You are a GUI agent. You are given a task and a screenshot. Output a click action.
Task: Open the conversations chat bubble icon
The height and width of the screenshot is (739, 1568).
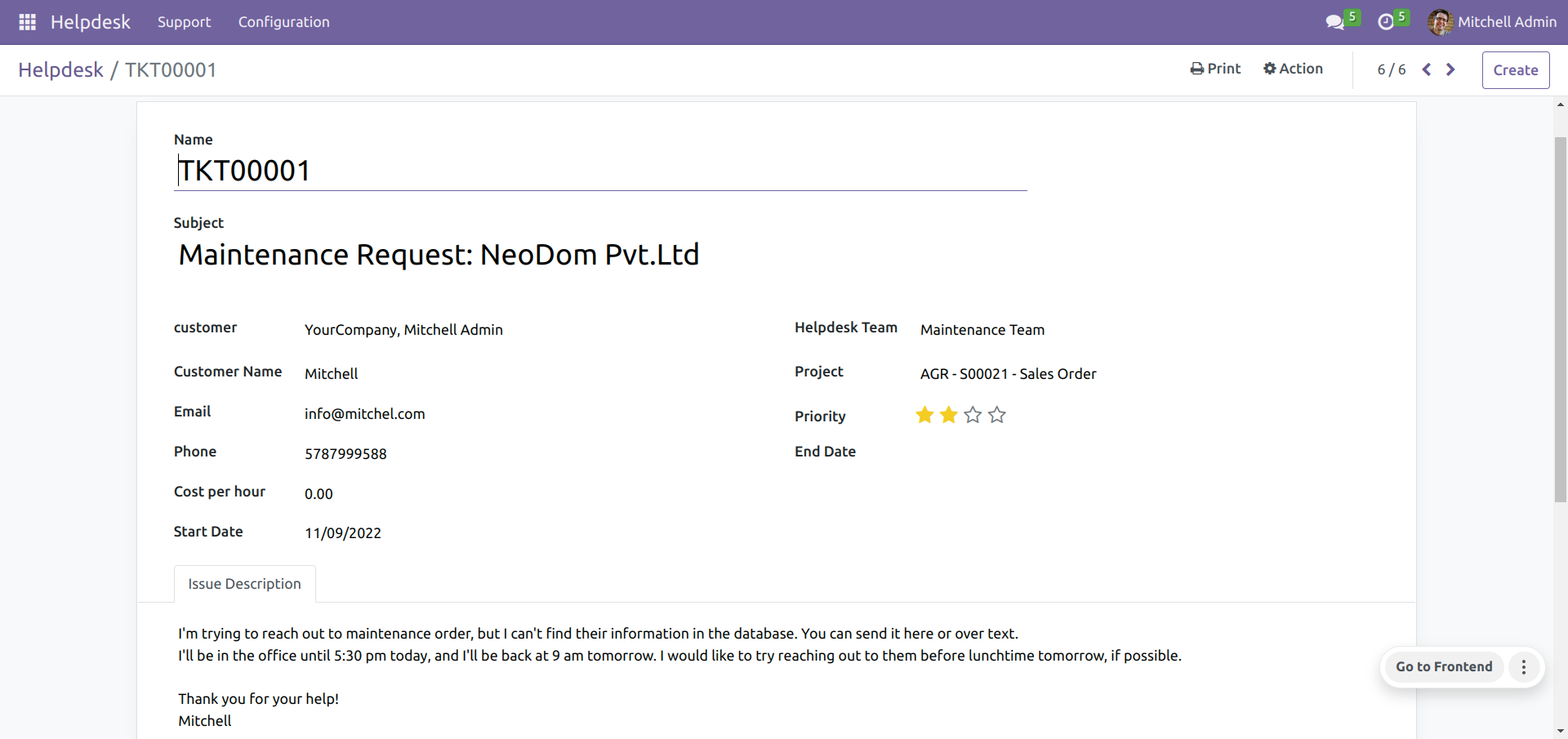pos(1334,22)
